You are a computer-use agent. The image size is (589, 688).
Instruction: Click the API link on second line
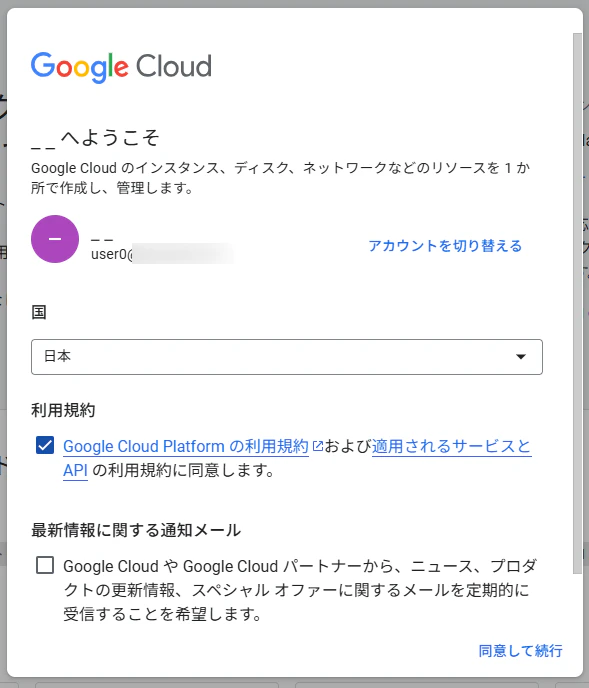75,470
